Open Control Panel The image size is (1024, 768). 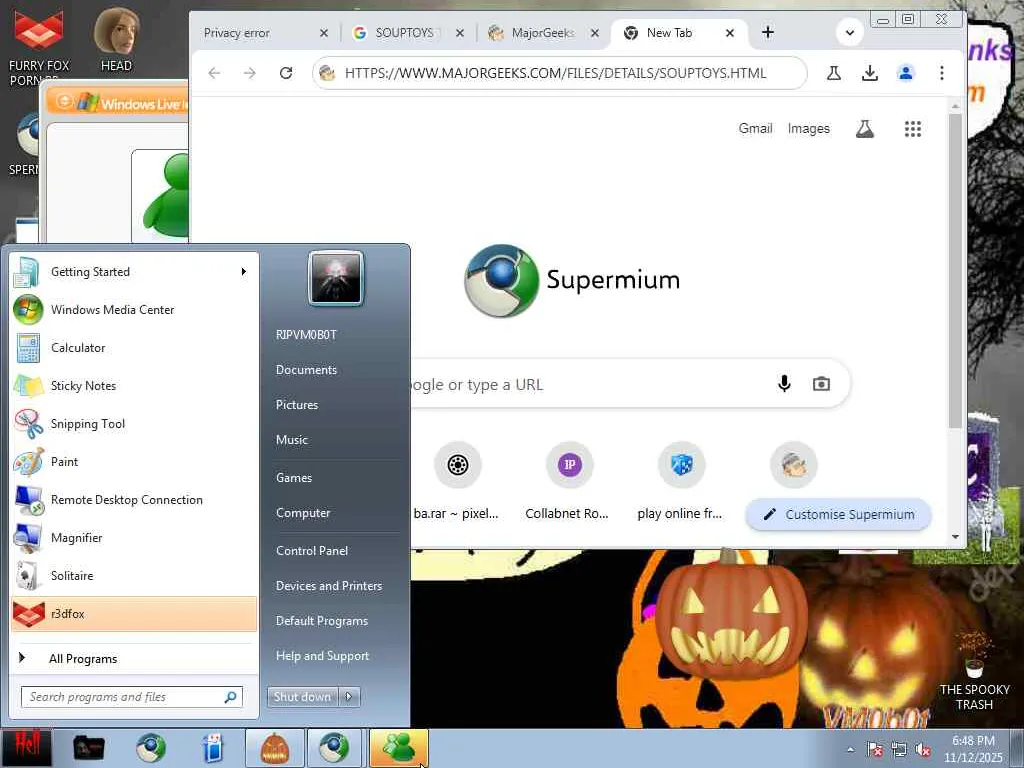[312, 551]
